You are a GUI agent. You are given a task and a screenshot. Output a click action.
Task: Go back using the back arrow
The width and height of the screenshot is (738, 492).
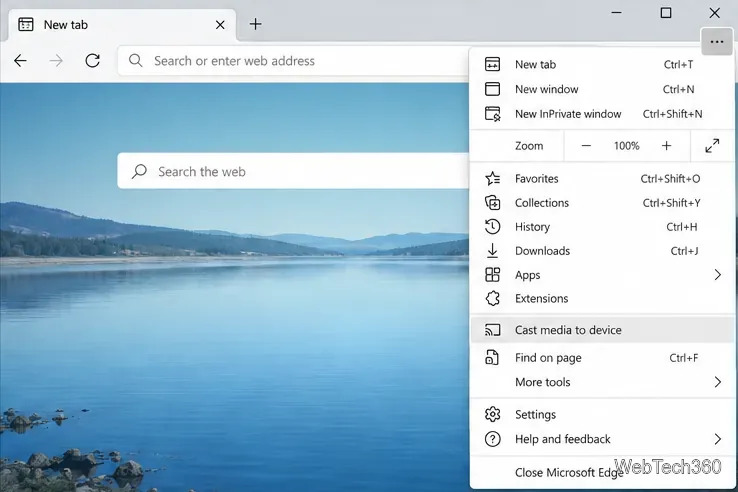point(20,61)
